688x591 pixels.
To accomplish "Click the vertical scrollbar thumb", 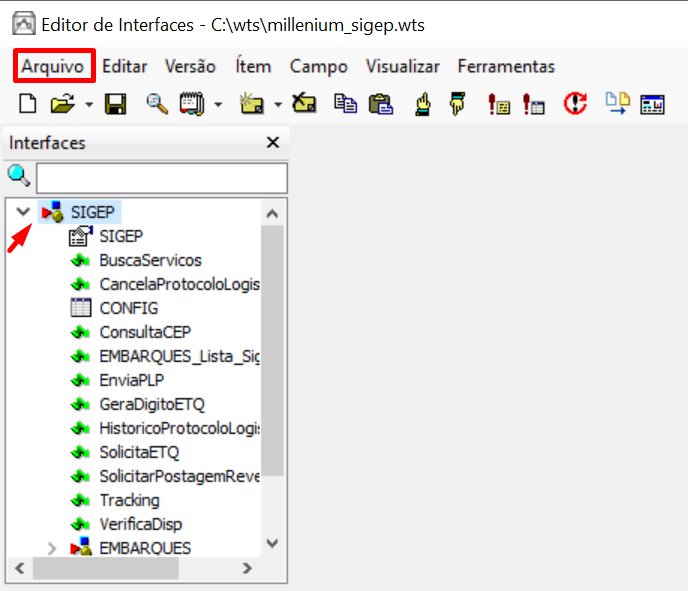I will (x=272, y=351).
